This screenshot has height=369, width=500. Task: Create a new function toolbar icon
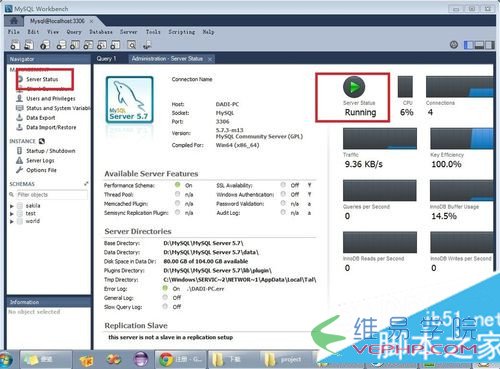[x=115, y=45]
